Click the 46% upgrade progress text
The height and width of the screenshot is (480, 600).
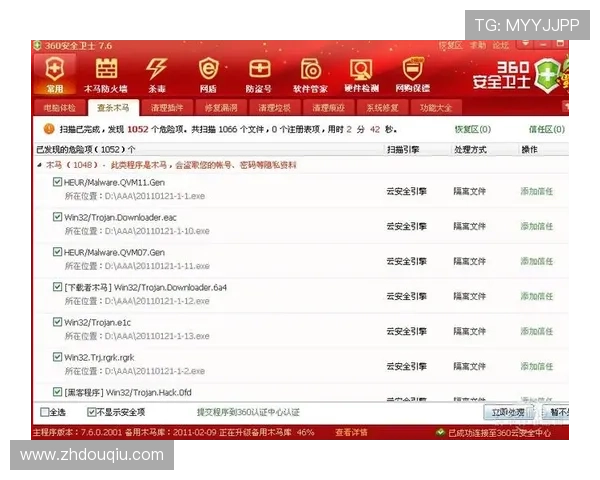(x=305, y=433)
